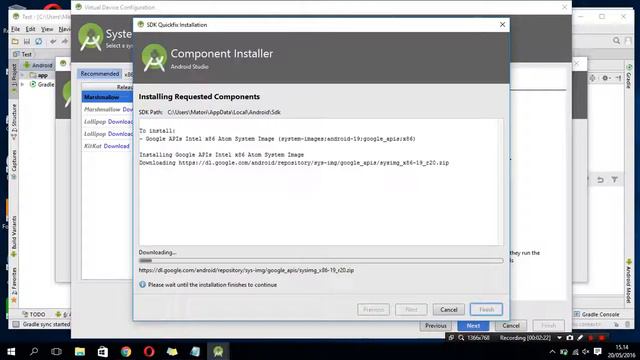Click the installer log output text area

point(321,182)
